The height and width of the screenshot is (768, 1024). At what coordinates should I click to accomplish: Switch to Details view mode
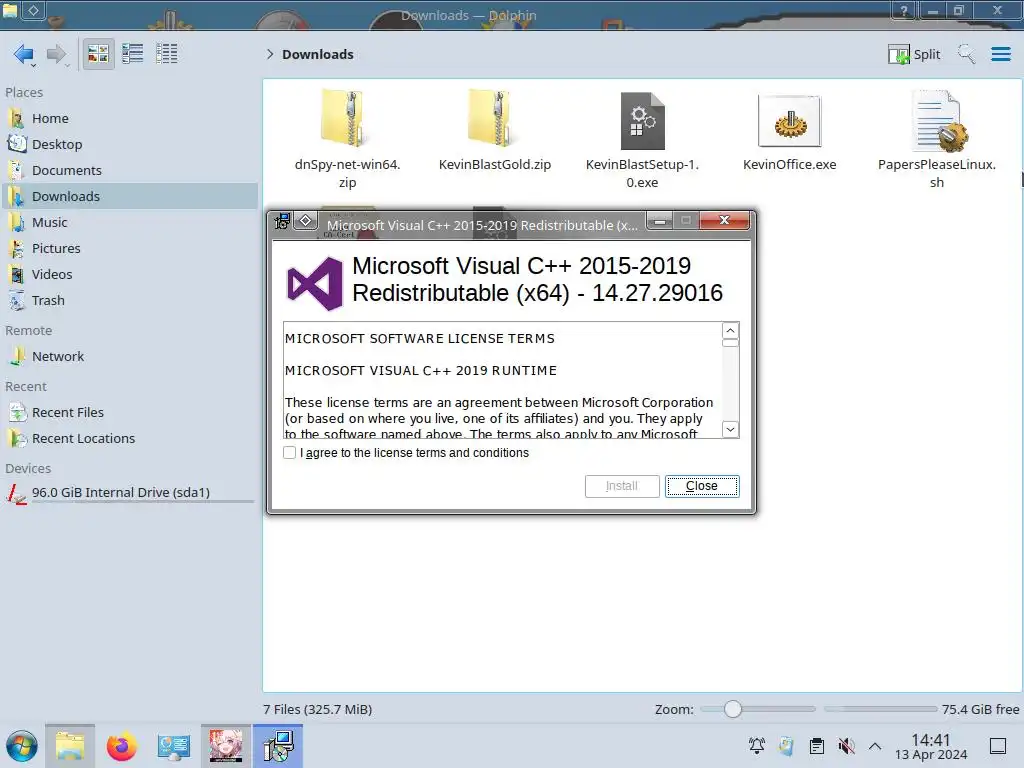(167, 54)
